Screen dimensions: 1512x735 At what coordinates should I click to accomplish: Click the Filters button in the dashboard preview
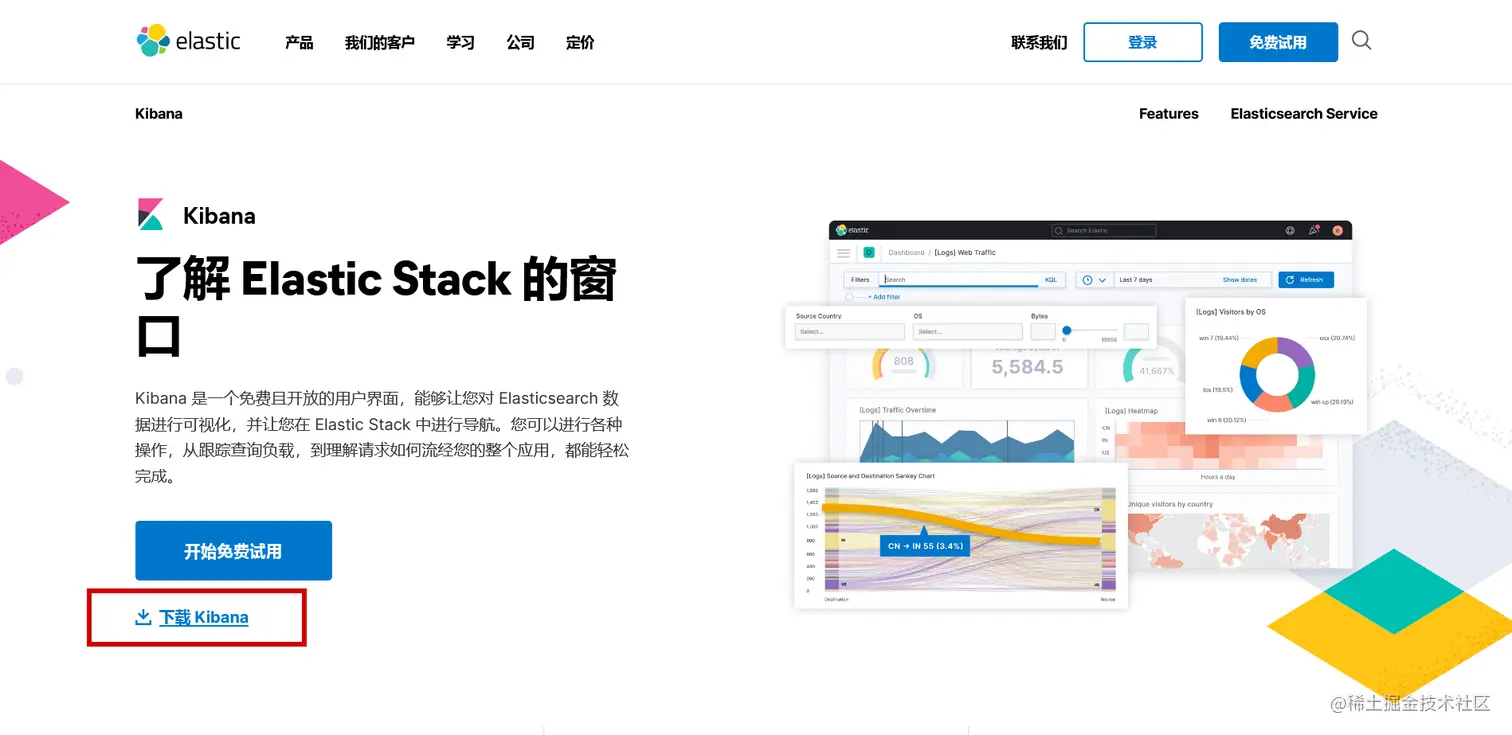(x=860, y=280)
